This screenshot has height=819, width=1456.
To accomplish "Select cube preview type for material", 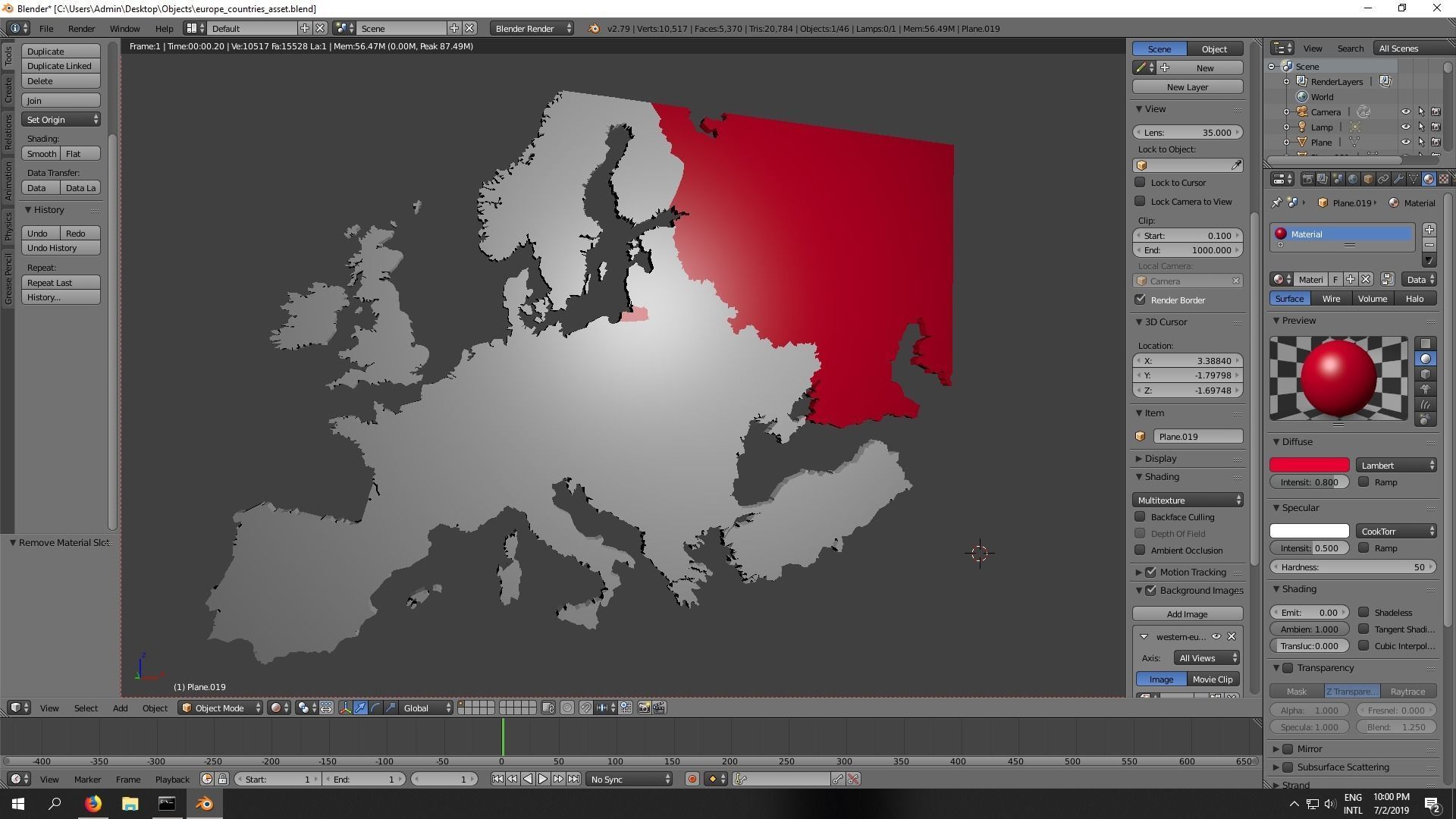I will point(1426,374).
